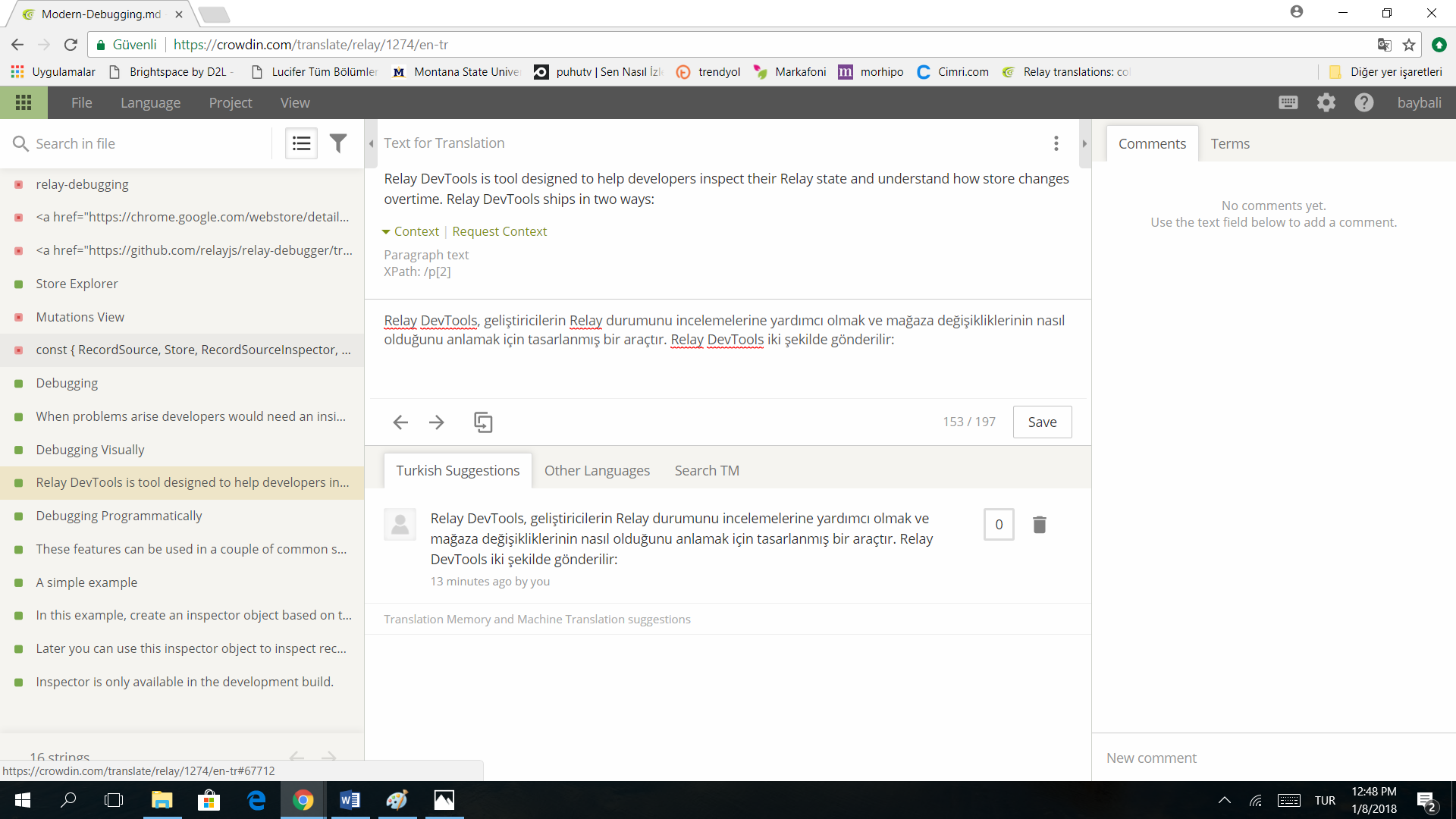
Task: Open Windows Start menu
Action: pos(23,800)
